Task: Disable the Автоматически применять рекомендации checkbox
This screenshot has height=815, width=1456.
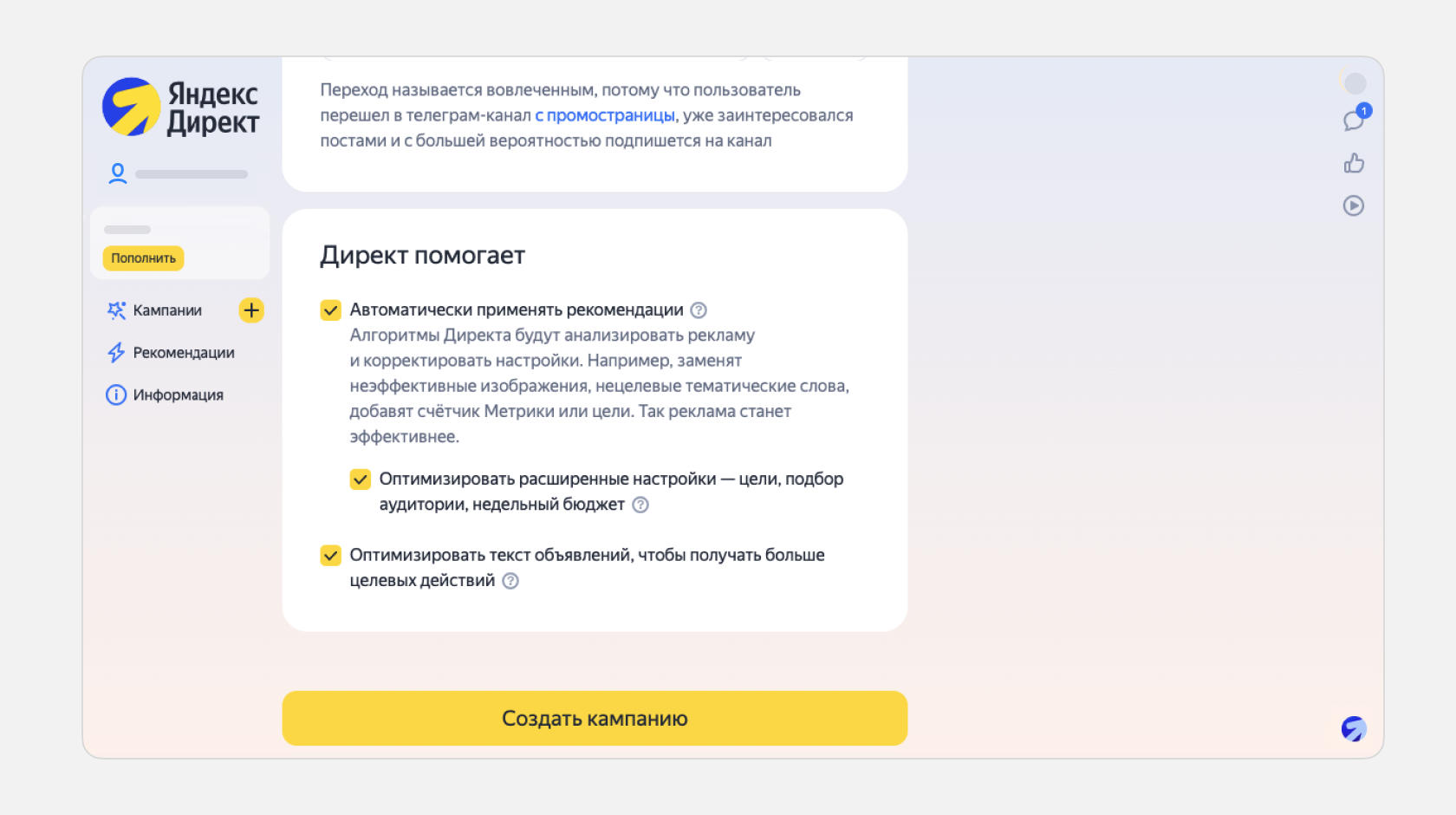Action: pos(330,310)
